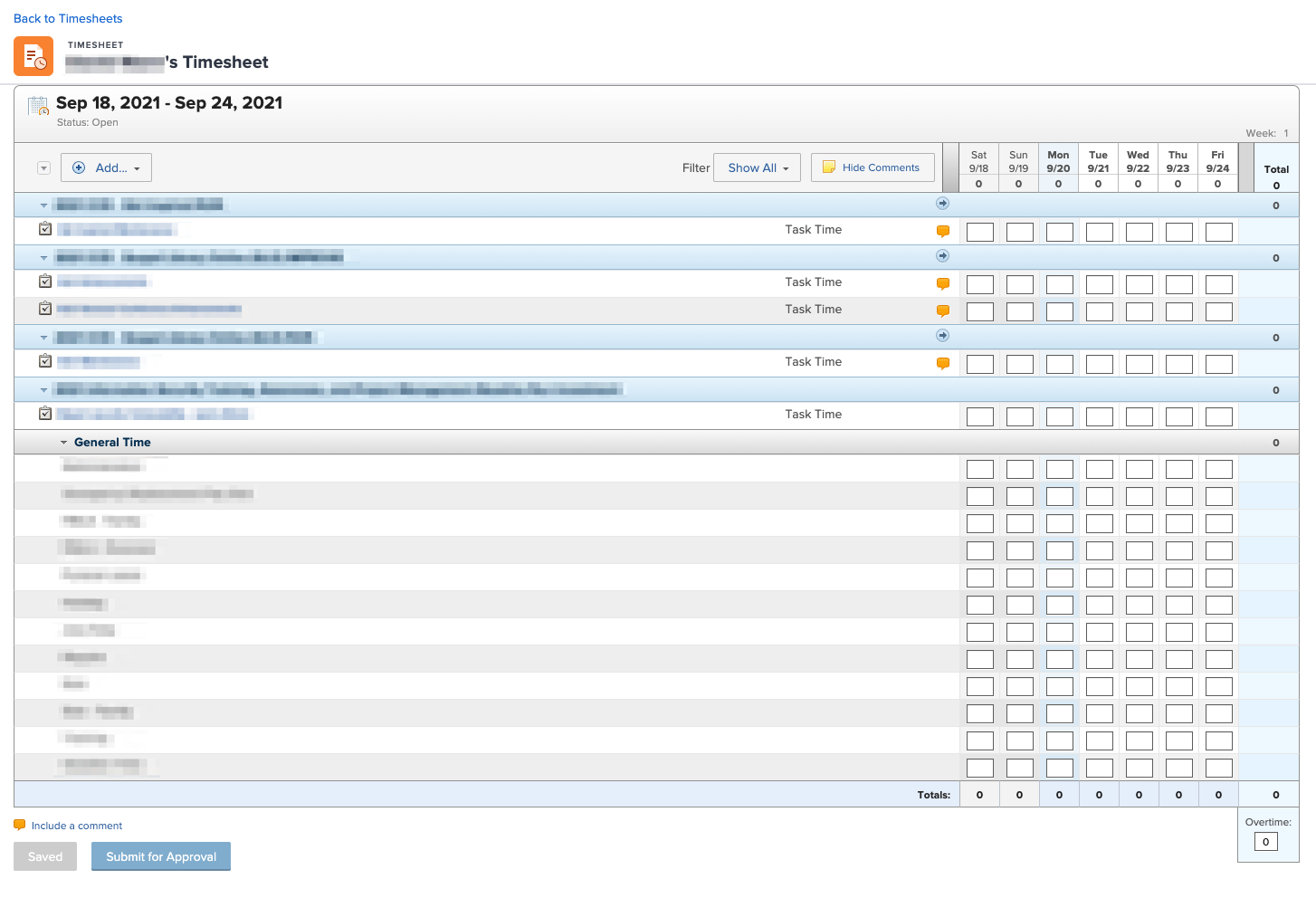The image size is (1316, 898).
Task: Click the sticky note icon inside Hide Comments
Action: 829,167
